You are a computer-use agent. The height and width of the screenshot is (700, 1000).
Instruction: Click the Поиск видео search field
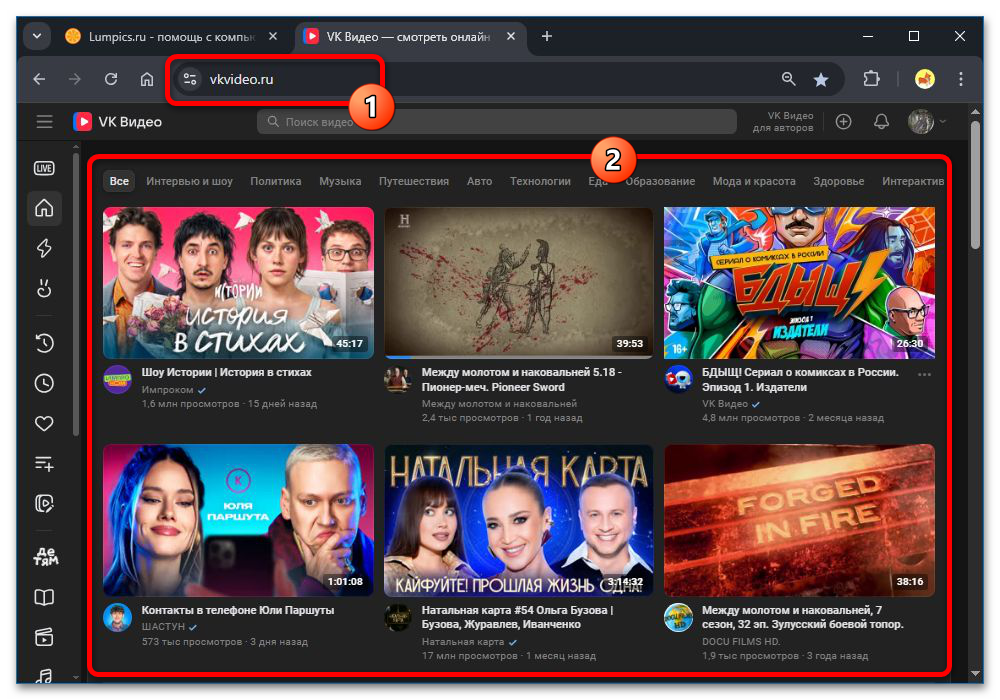coord(496,122)
